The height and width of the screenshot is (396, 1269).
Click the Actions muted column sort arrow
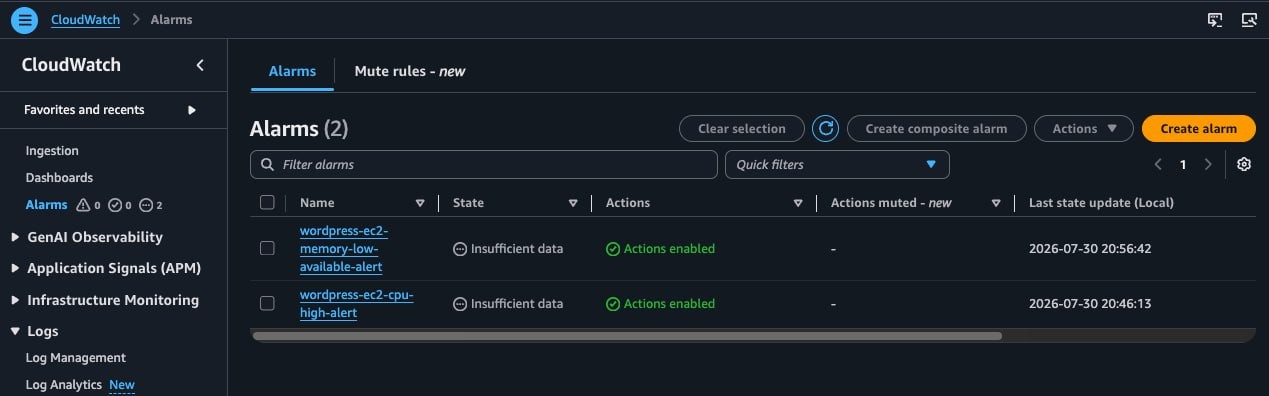pyautogui.click(x=996, y=203)
